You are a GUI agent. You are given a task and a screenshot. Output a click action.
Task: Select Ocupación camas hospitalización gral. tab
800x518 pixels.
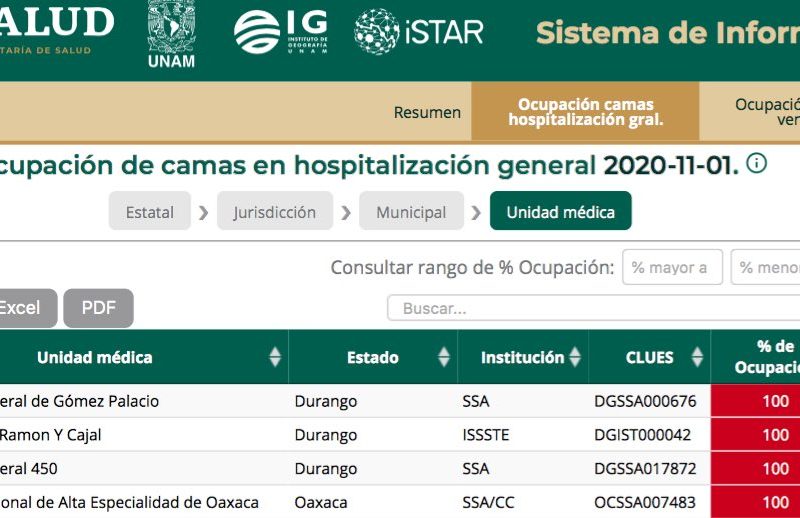[585, 112]
